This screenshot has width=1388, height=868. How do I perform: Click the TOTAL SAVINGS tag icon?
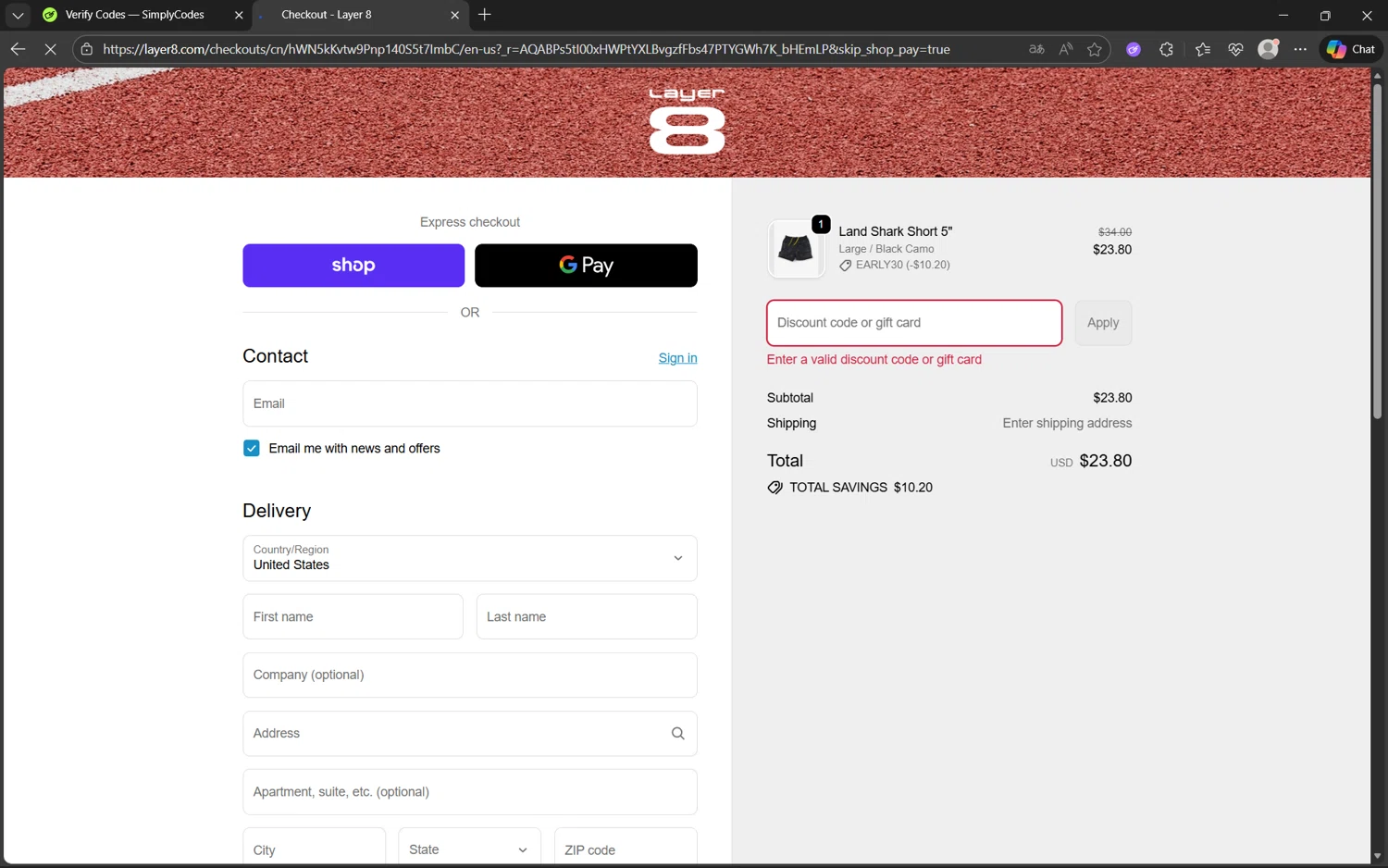pyautogui.click(x=775, y=488)
